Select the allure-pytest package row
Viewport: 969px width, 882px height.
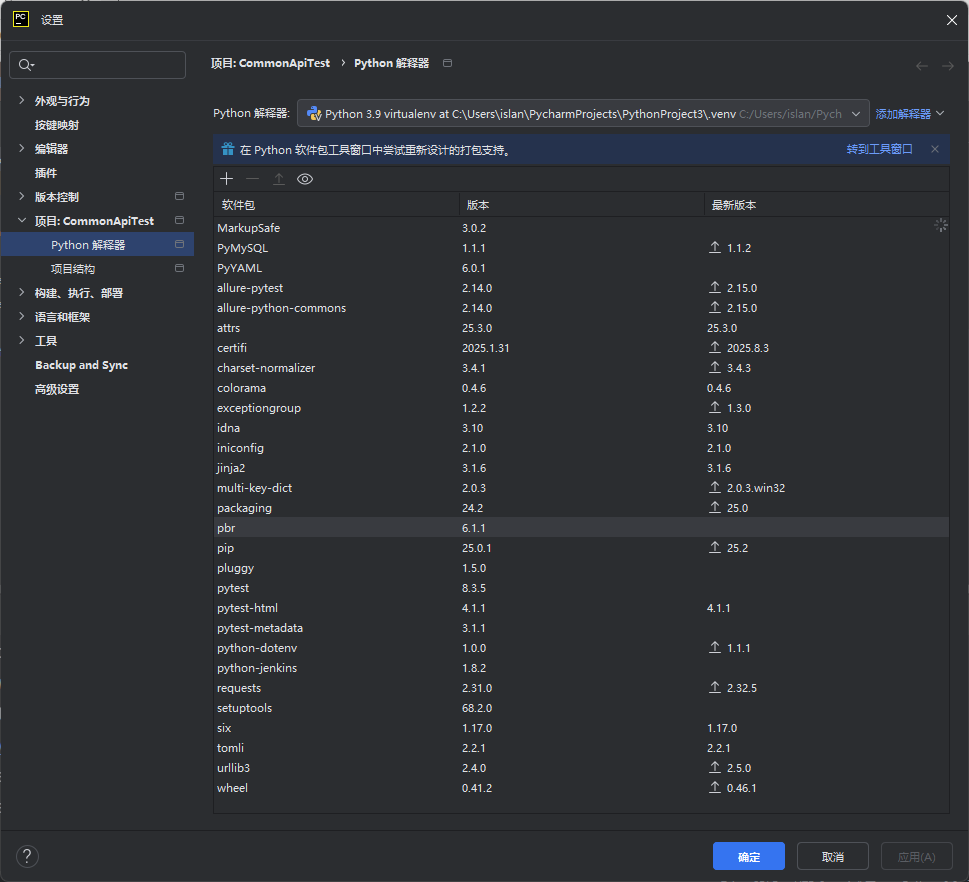(581, 287)
